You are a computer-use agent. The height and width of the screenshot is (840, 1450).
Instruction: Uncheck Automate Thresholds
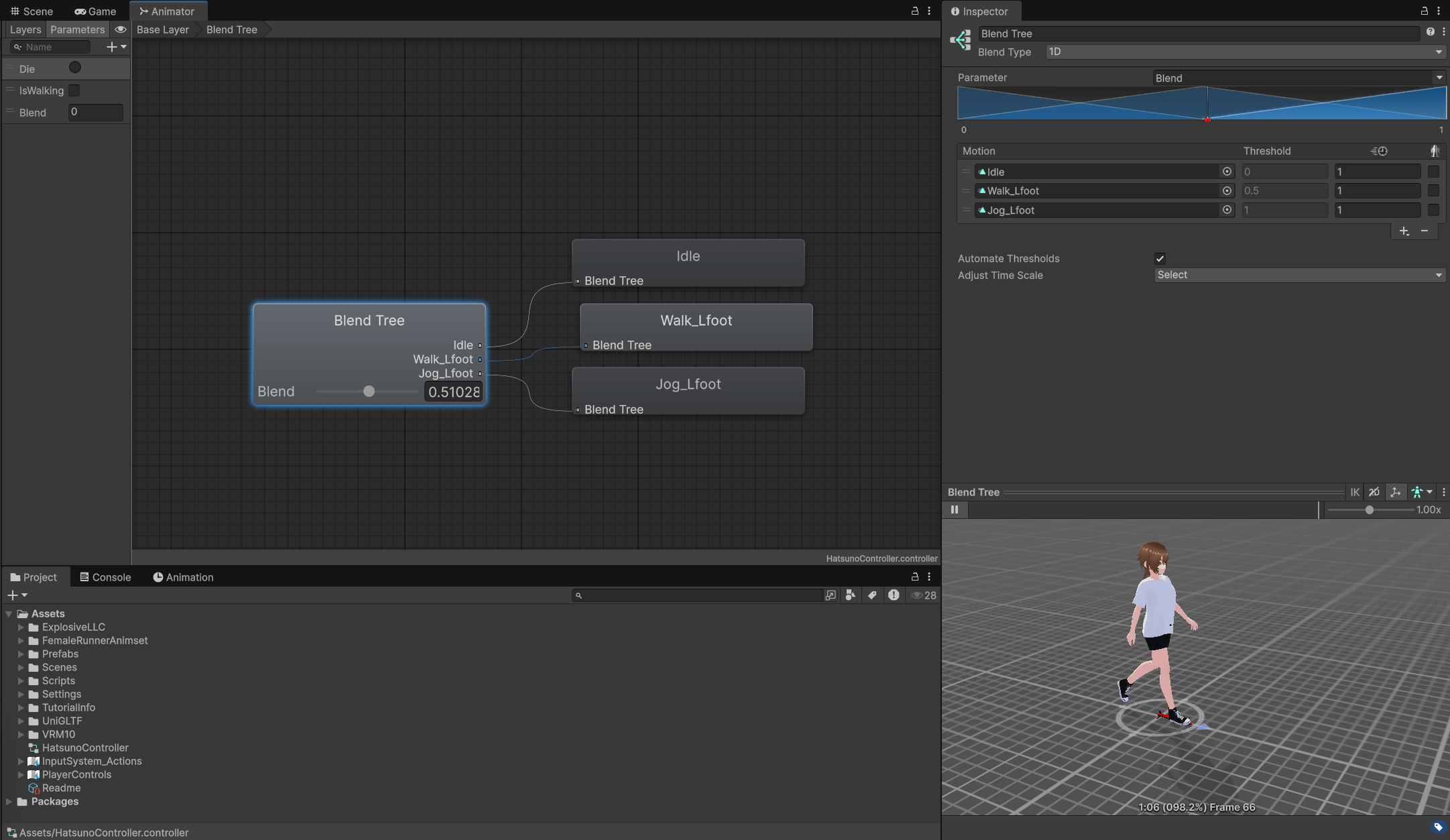click(x=1160, y=259)
